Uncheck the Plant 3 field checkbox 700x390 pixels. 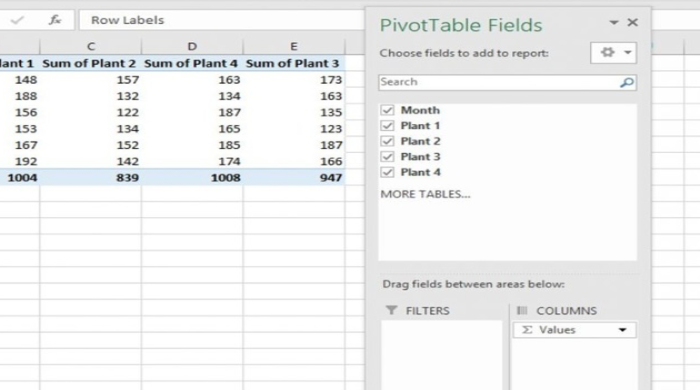388,157
